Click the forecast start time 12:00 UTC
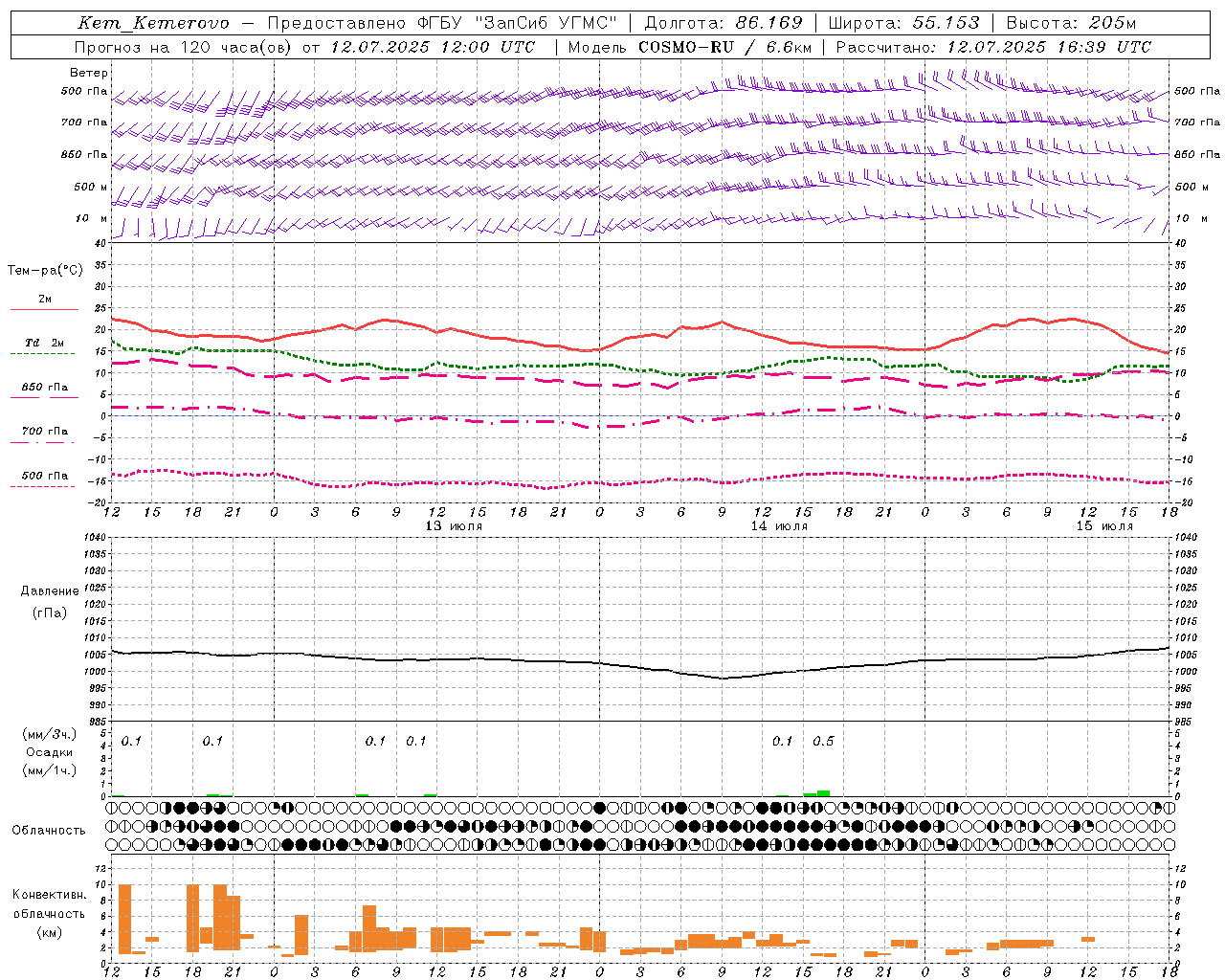The image size is (1225, 980). (488, 47)
